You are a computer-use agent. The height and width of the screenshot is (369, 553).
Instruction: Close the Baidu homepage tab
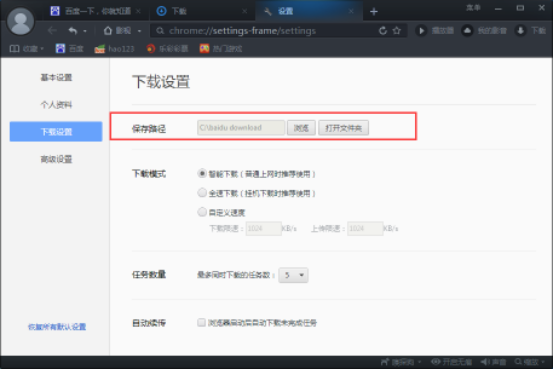(138, 11)
